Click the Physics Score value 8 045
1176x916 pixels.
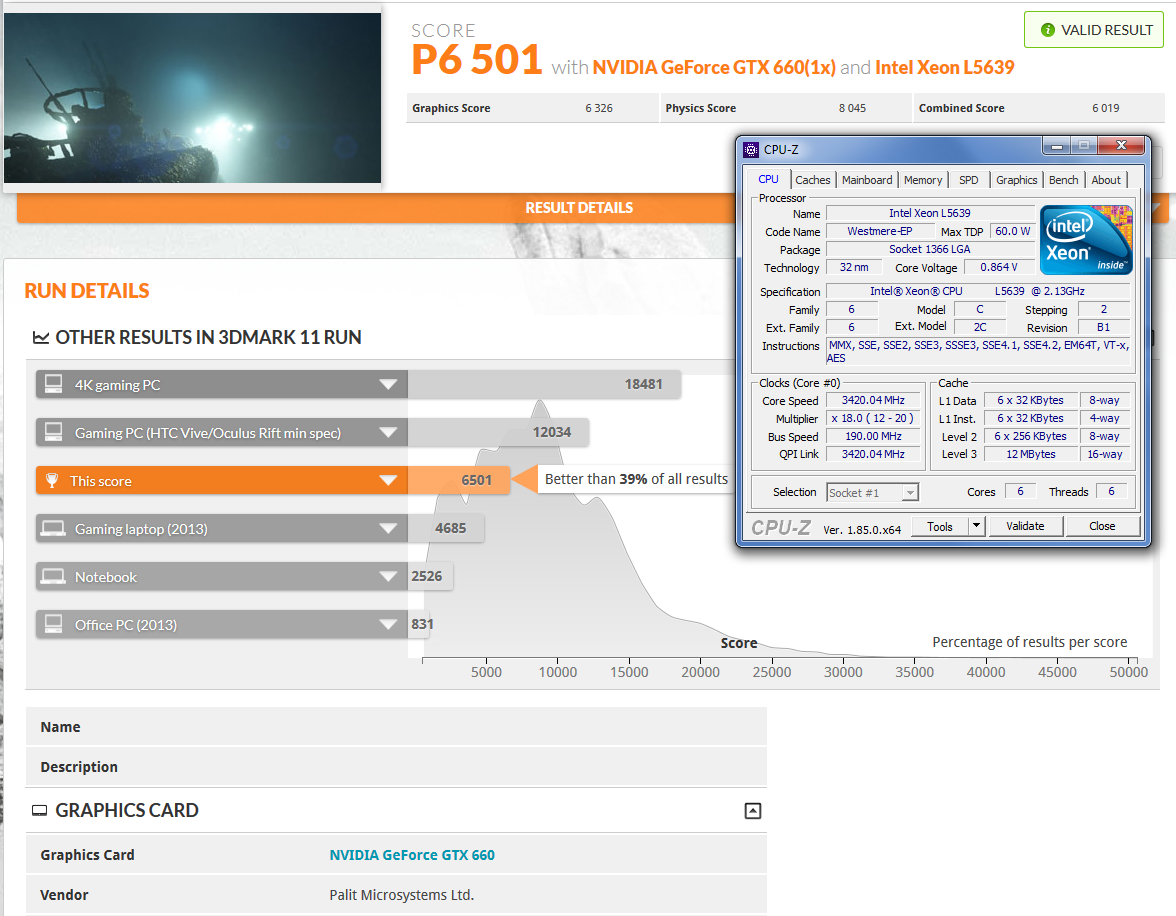(x=852, y=108)
